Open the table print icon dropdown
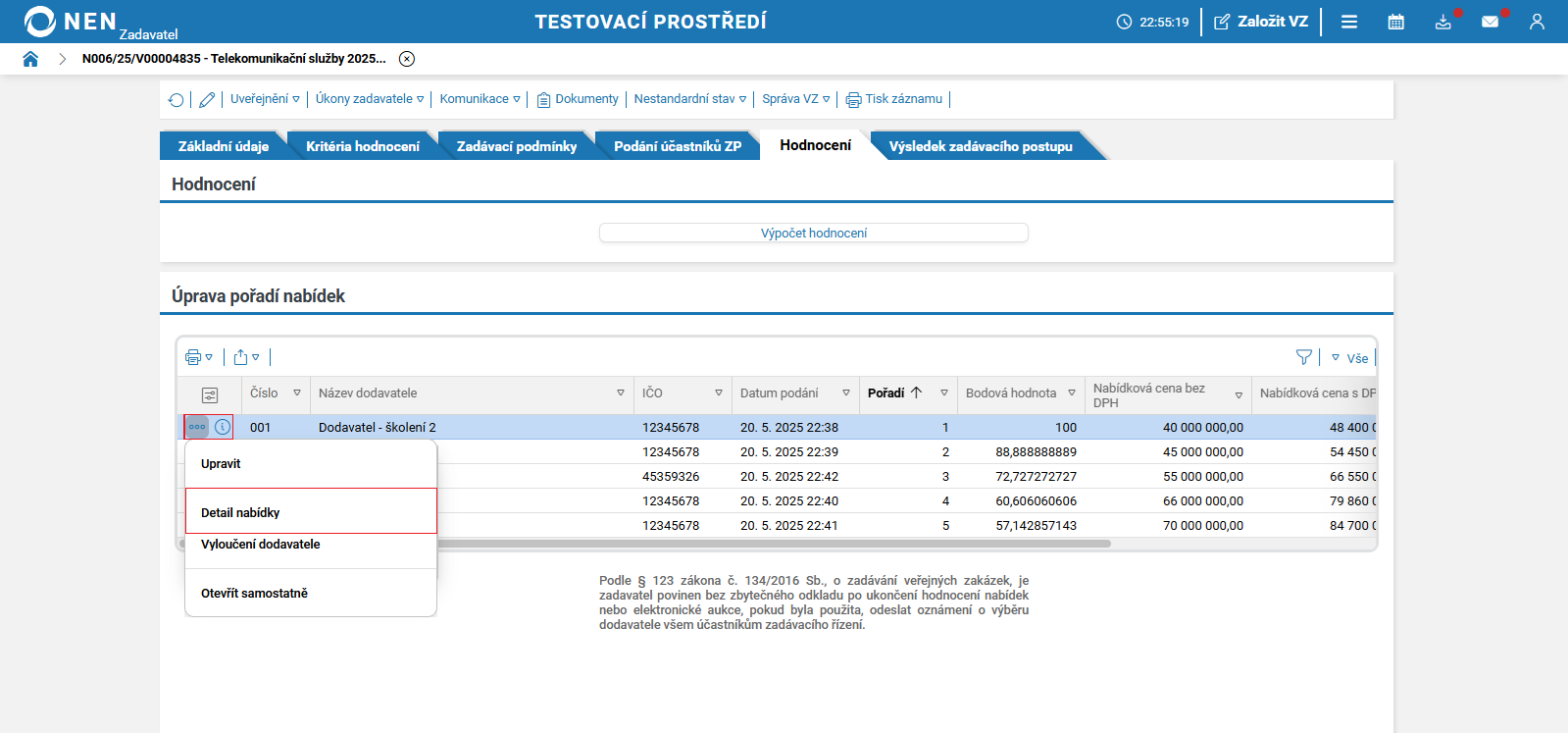Viewport: 1568px width, 733px height. click(199, 357)
